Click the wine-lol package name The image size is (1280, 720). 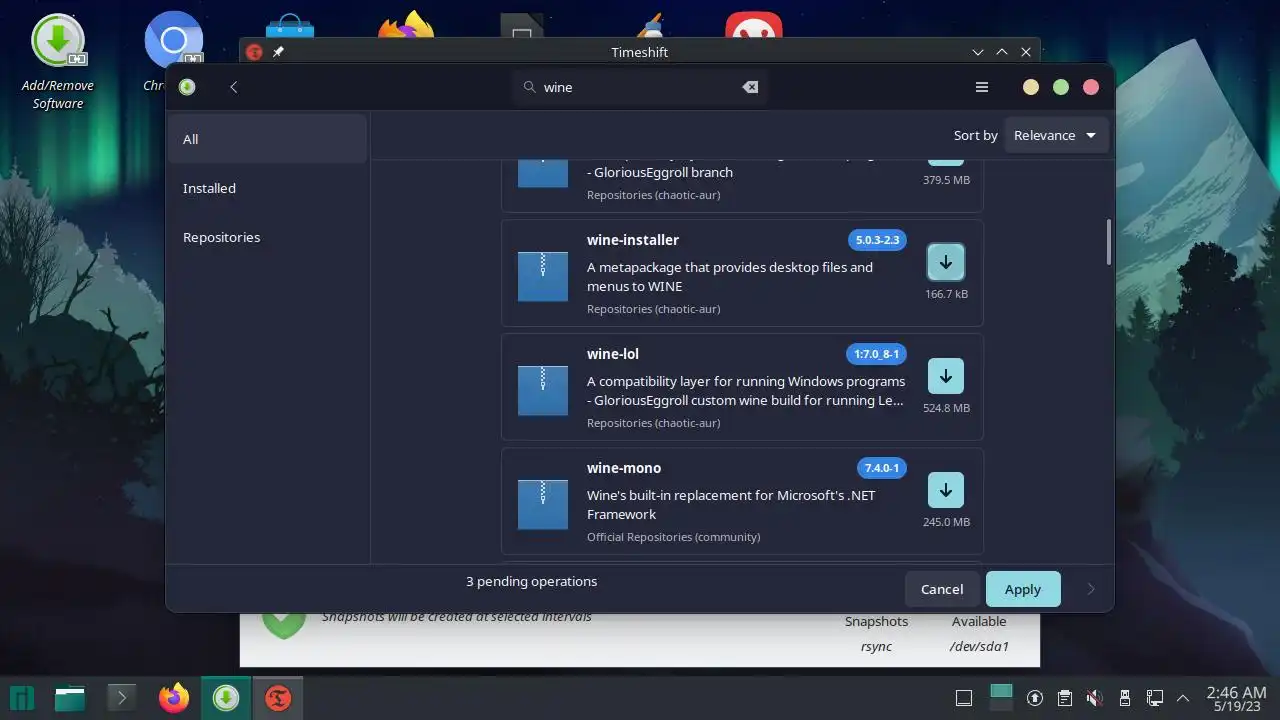click(x=613, y=354)
